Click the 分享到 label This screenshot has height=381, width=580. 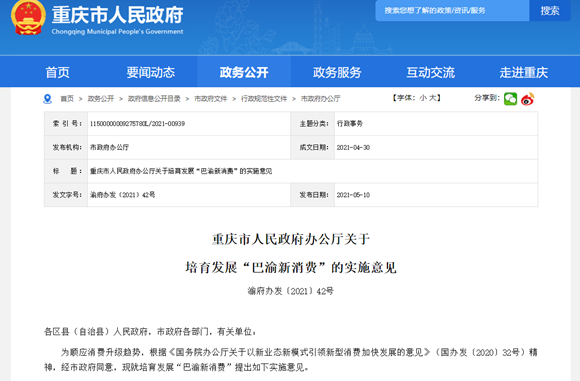tap(487, 98)
